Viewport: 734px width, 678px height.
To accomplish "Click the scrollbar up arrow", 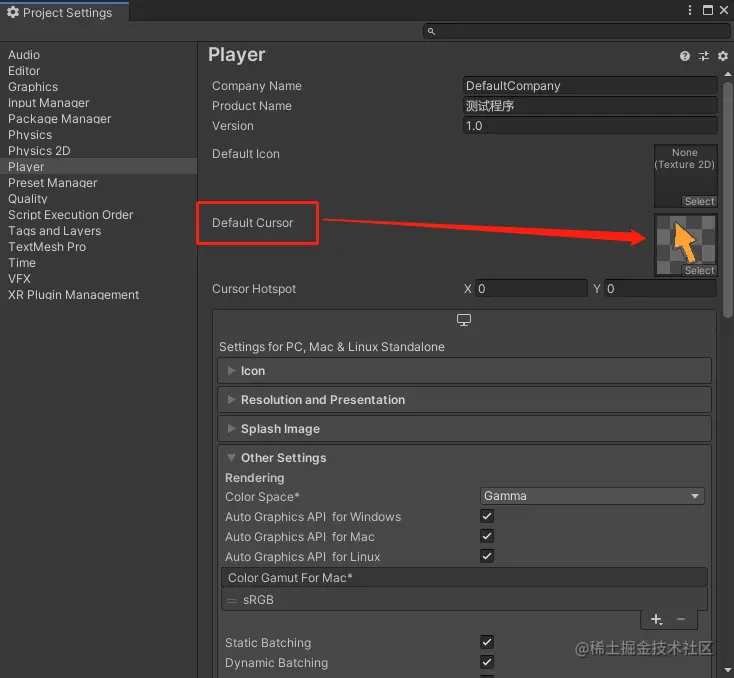I will [727, 74].
